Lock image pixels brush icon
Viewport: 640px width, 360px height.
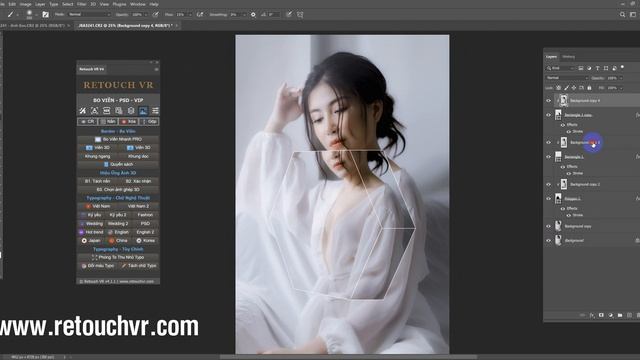[x=567, y=88]
